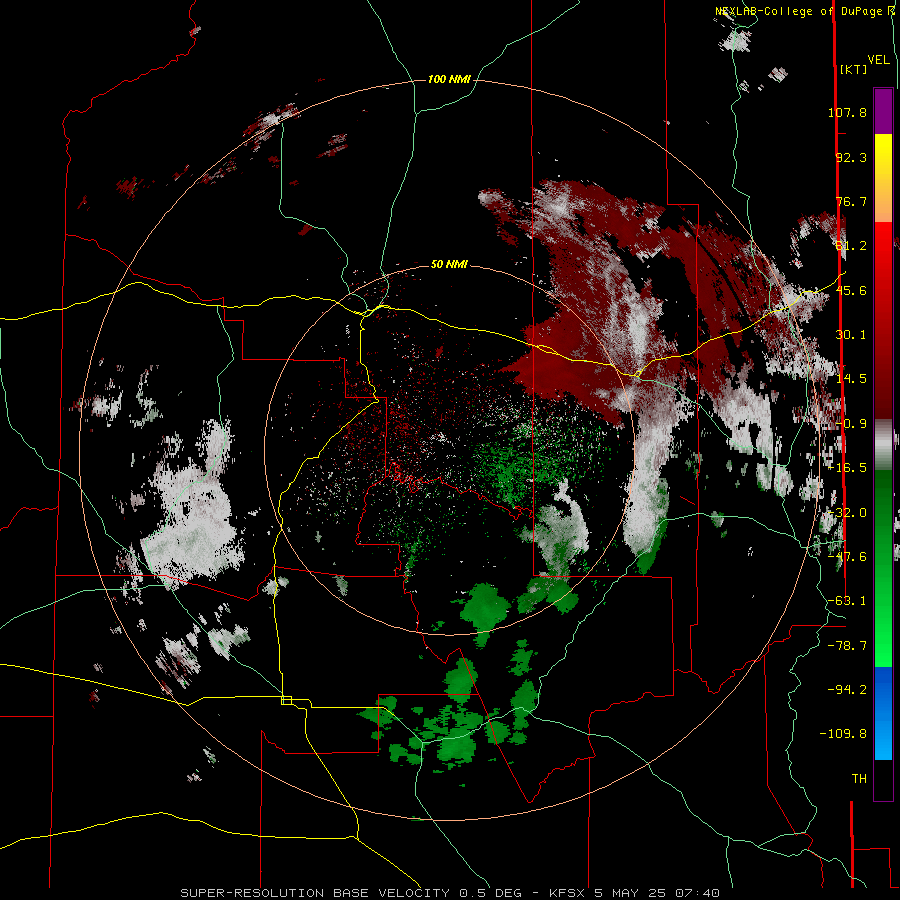This screenshot has width=900, height=900.
Task: Click the product title caption at bottom
Action: (x=450, y=893)
